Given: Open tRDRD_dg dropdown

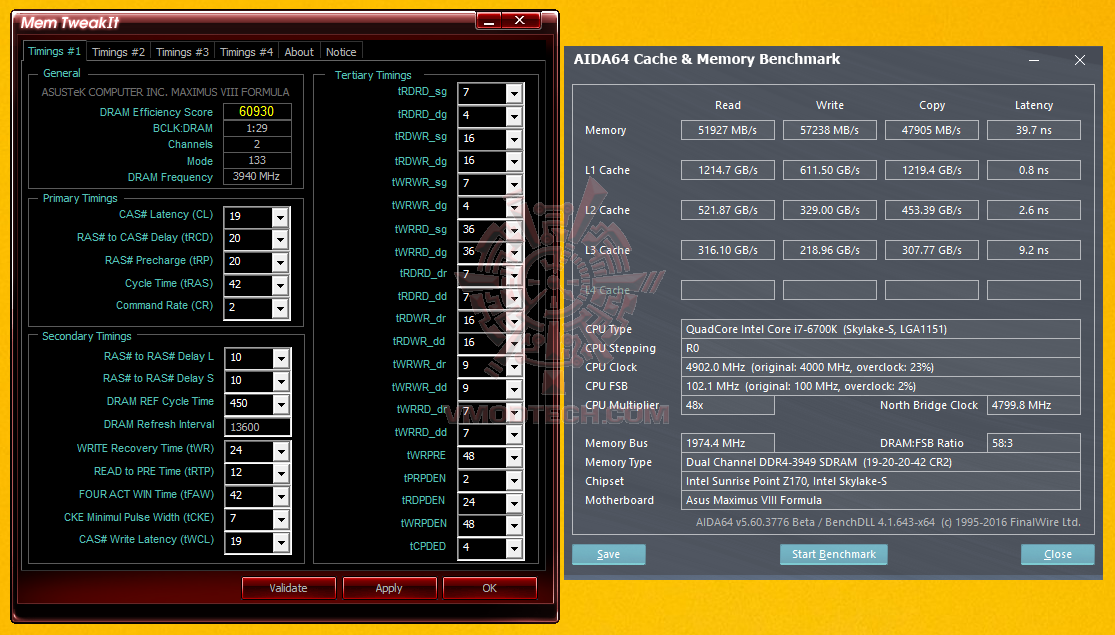Looking at the screenshot, I should (514, 115).
